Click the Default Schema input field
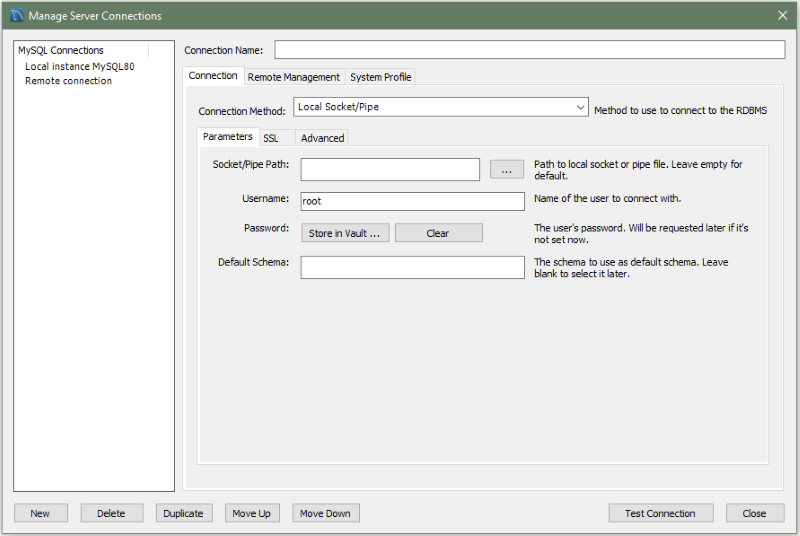 tap(412, 267)
